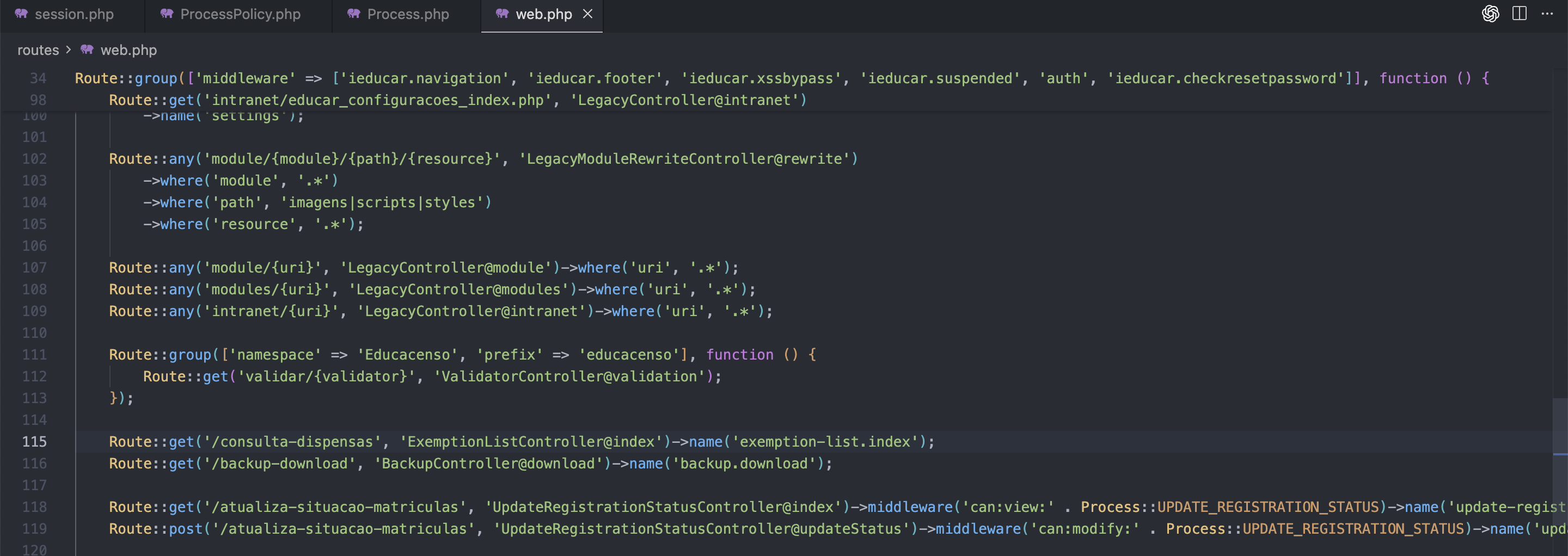Click the PHP icon in web.php breadcrumb

[x=87, y=50]
